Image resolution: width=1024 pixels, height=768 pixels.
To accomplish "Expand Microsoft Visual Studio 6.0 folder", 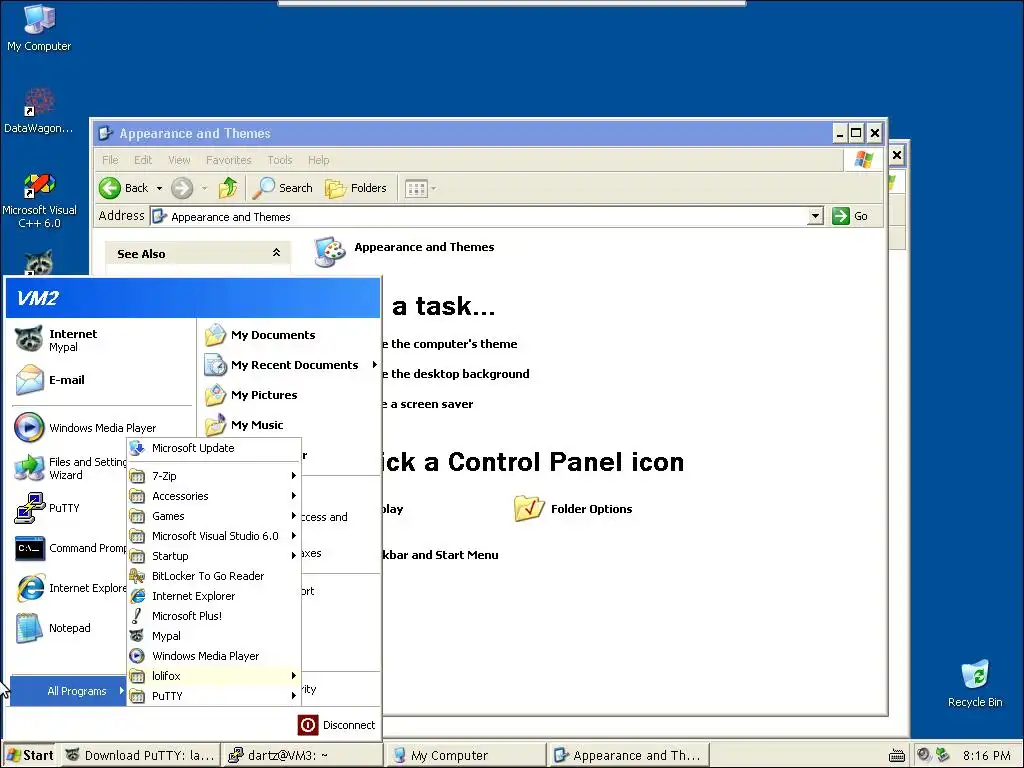I will (214, 536).
